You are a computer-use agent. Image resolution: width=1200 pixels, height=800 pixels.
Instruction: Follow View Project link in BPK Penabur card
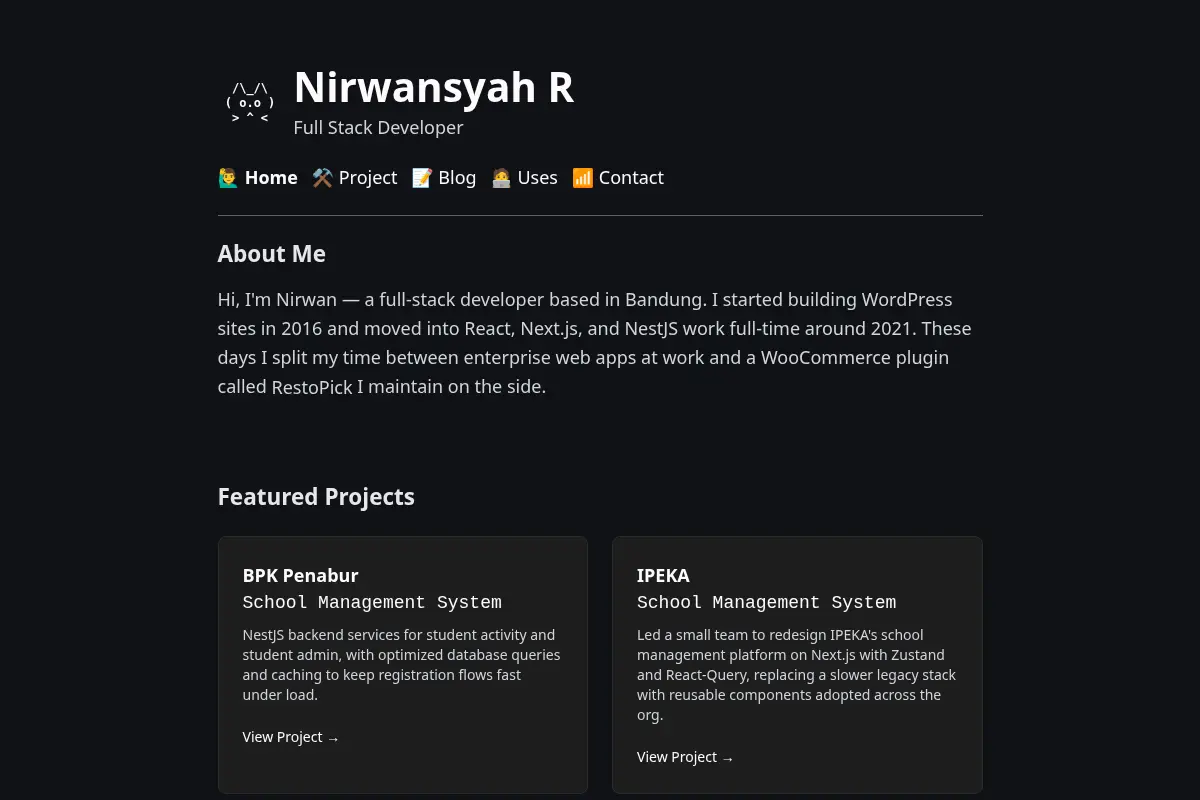point(291,737)
